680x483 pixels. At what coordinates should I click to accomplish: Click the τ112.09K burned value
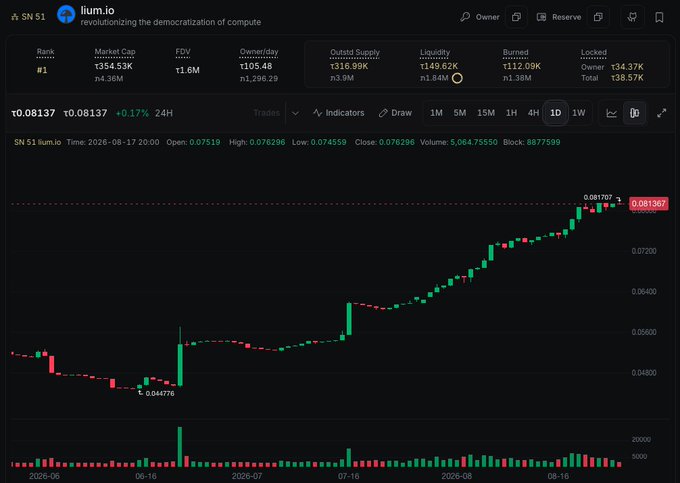[522, 66]
